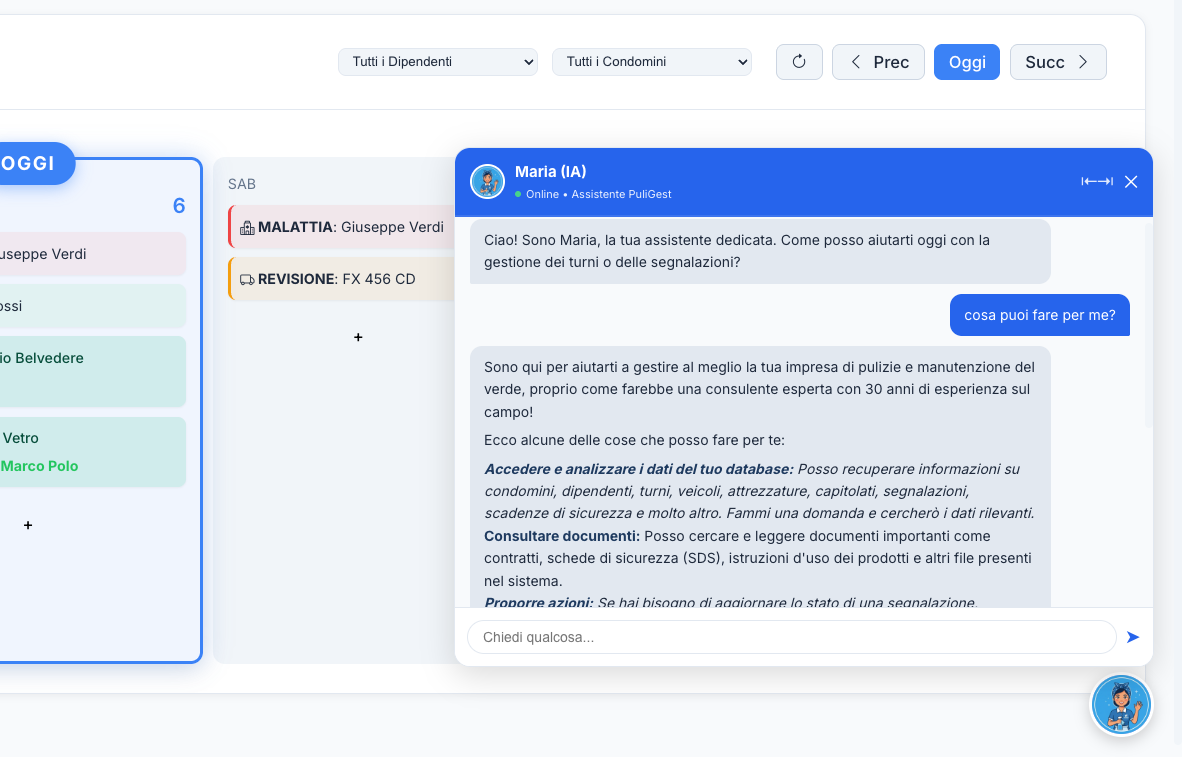Close the Maria chat window

[x=1131, y=182]
